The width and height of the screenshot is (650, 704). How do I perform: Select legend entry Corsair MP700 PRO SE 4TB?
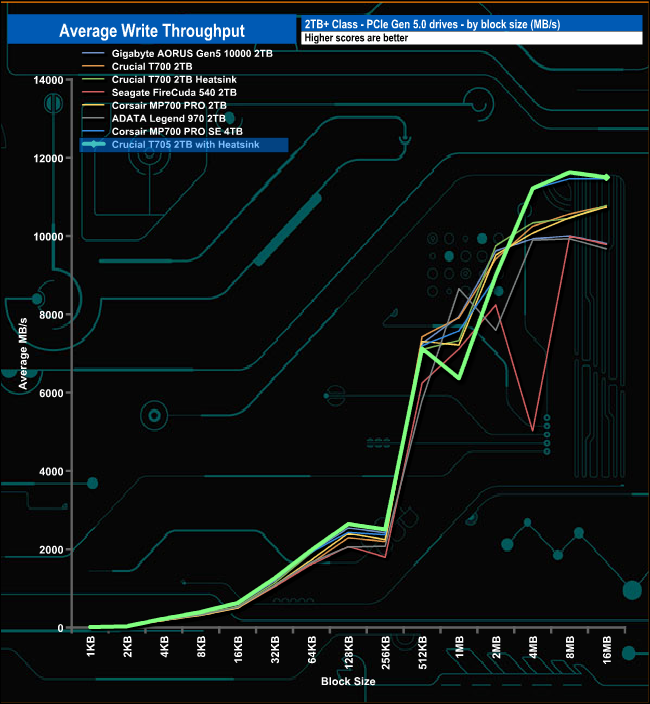(177, 132)
